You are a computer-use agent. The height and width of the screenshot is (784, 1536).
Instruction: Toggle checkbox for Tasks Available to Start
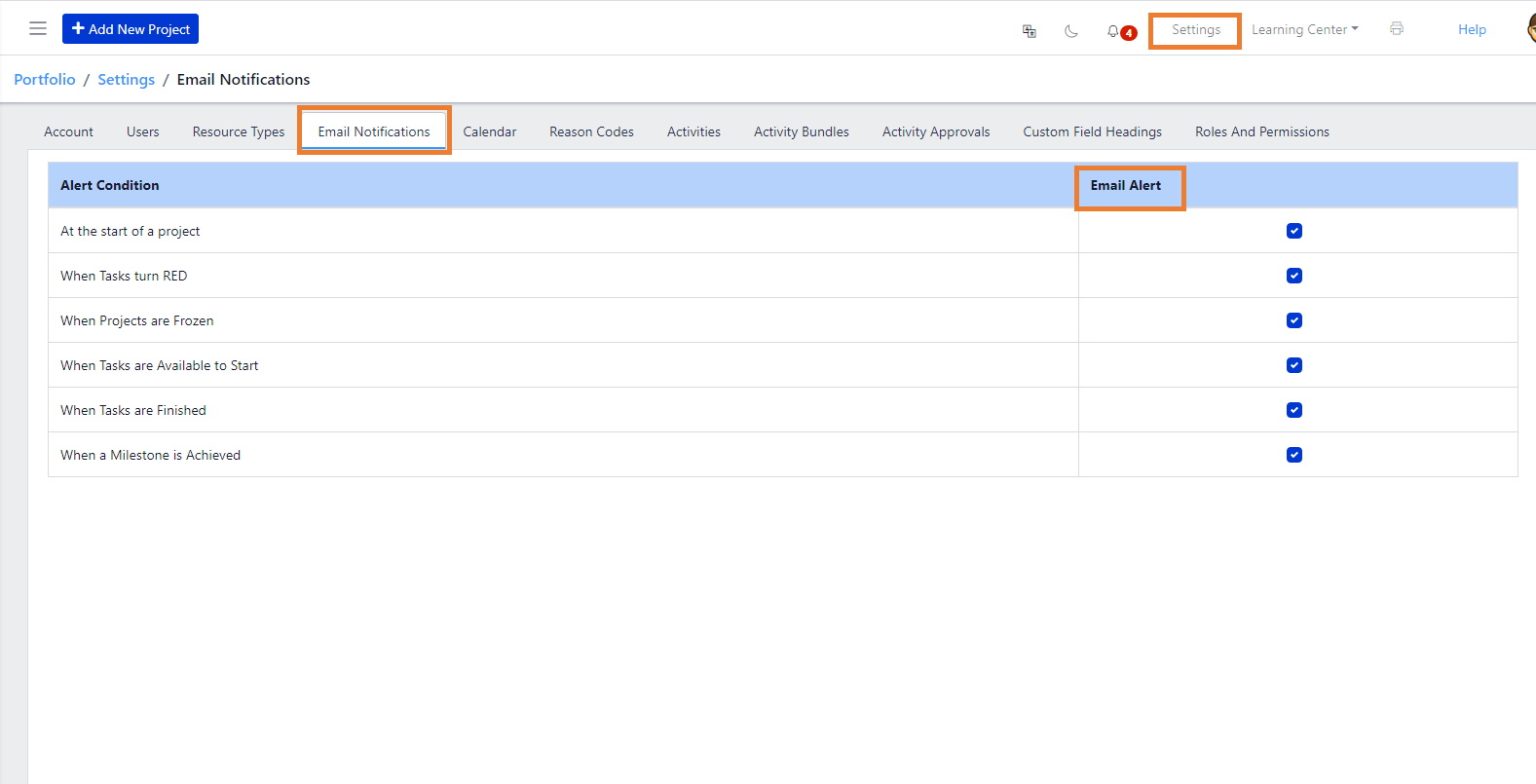click(x=1294, y=365)
